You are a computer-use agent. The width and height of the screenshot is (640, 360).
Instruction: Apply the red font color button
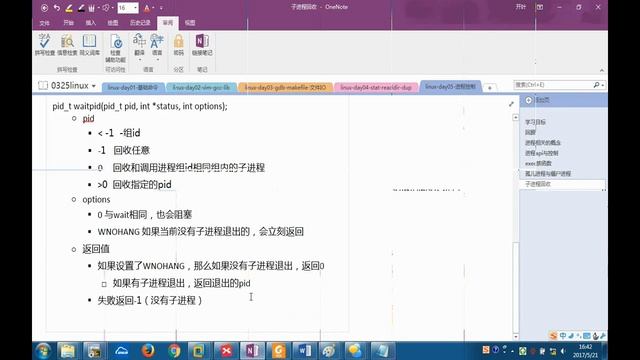(147, 8)
